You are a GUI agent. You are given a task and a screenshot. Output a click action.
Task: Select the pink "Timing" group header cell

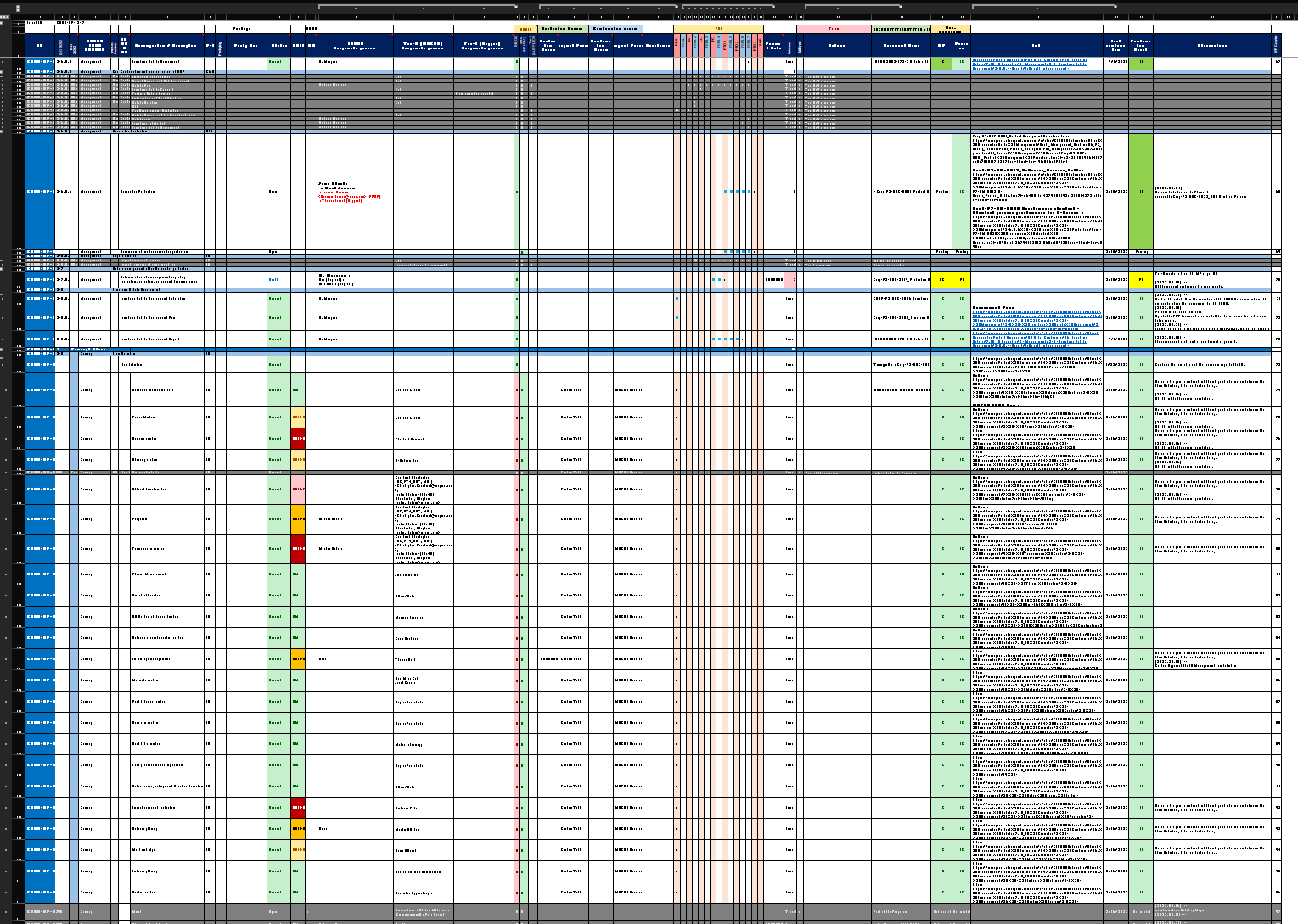click(834, 29)
